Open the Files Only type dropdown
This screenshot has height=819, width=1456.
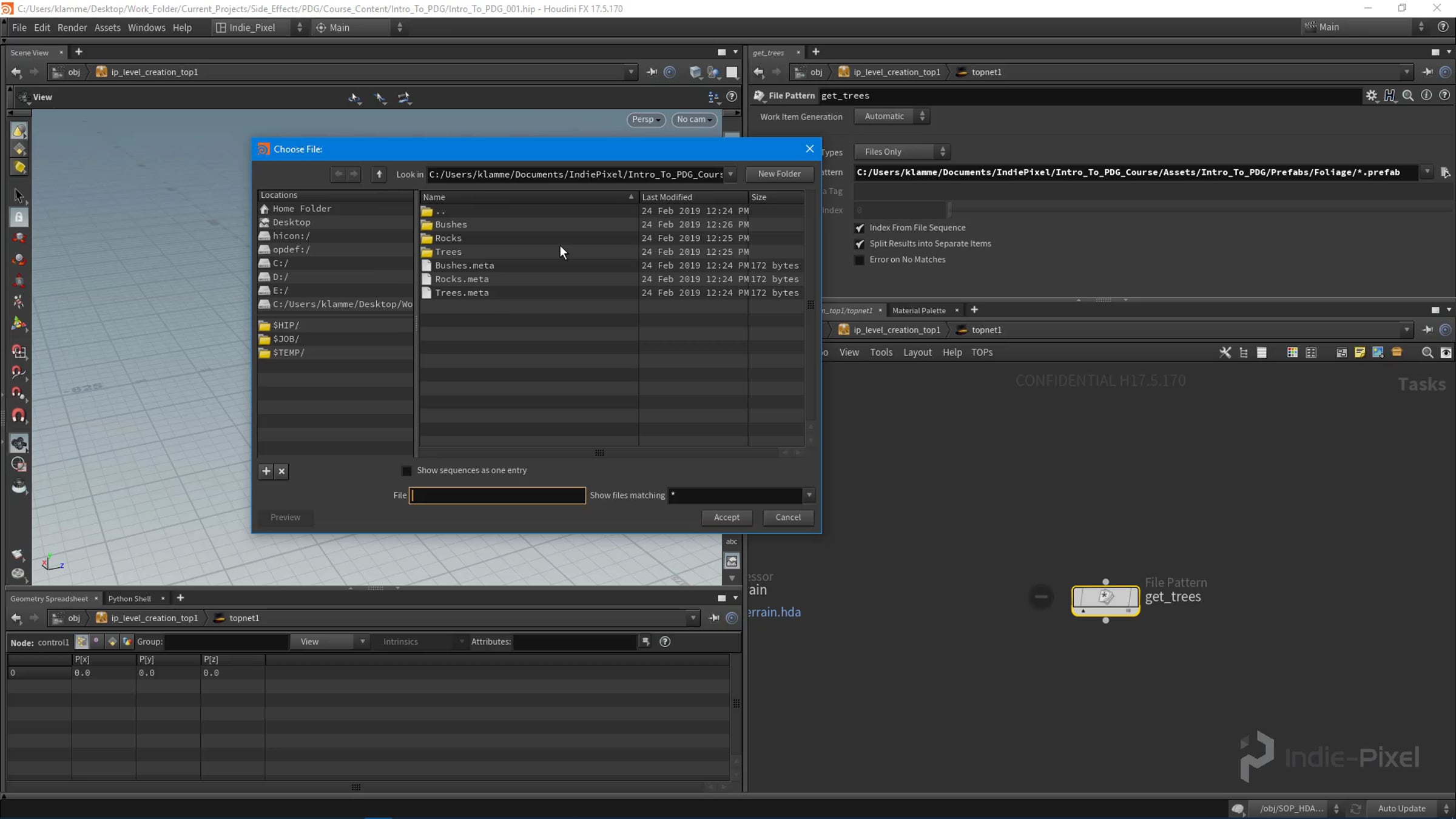[902, 152]
